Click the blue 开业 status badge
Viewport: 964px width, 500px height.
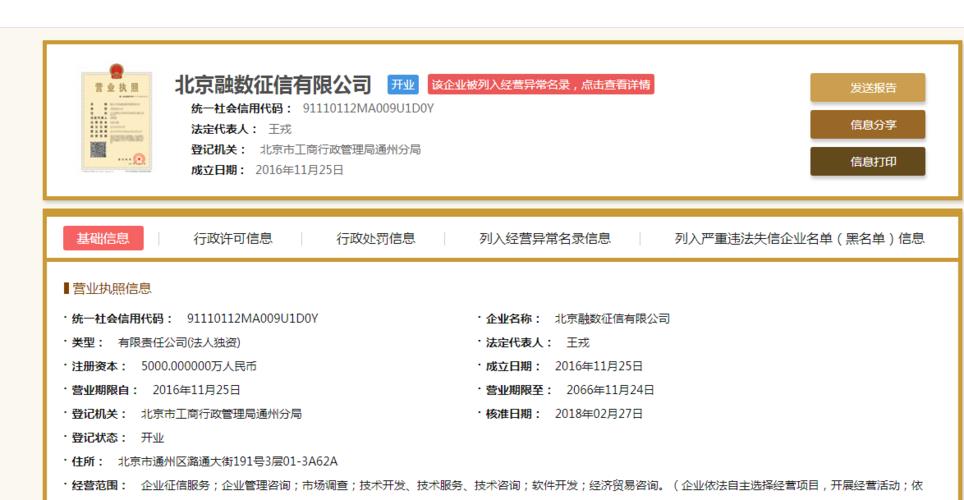pos(403,85)
